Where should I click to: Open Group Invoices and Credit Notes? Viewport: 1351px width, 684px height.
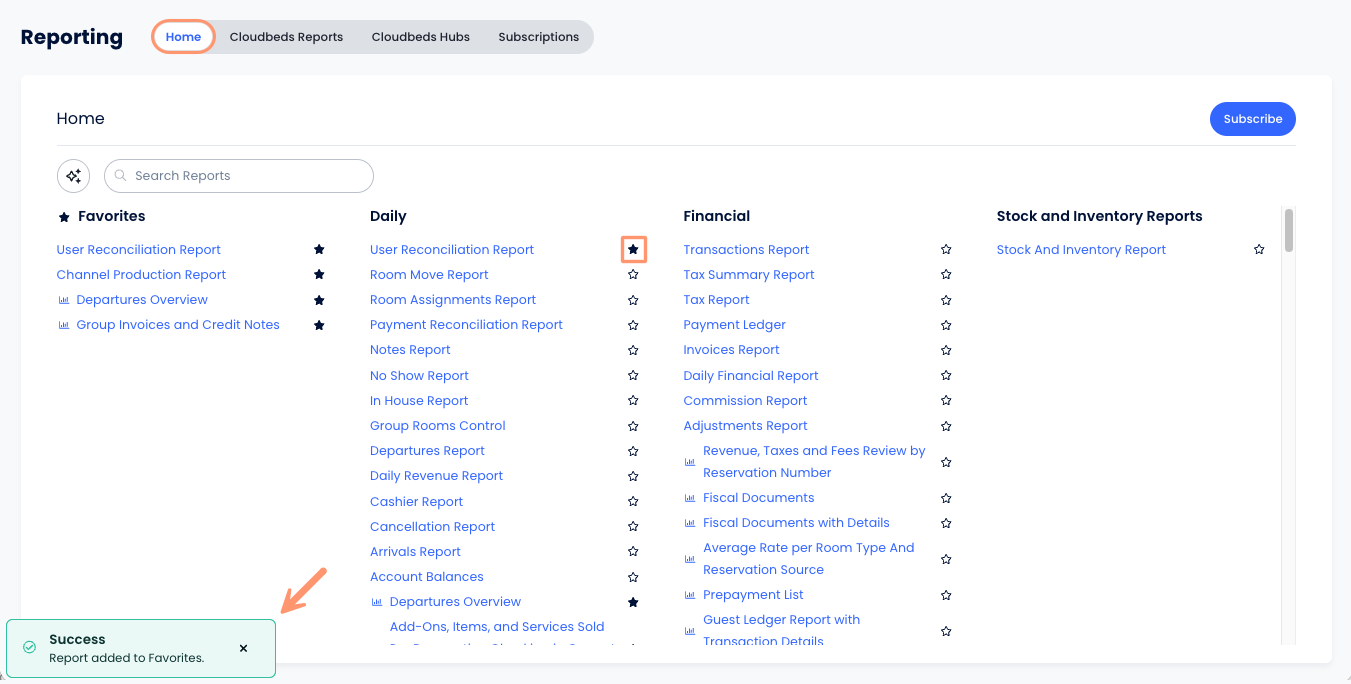tap(178, 325)
